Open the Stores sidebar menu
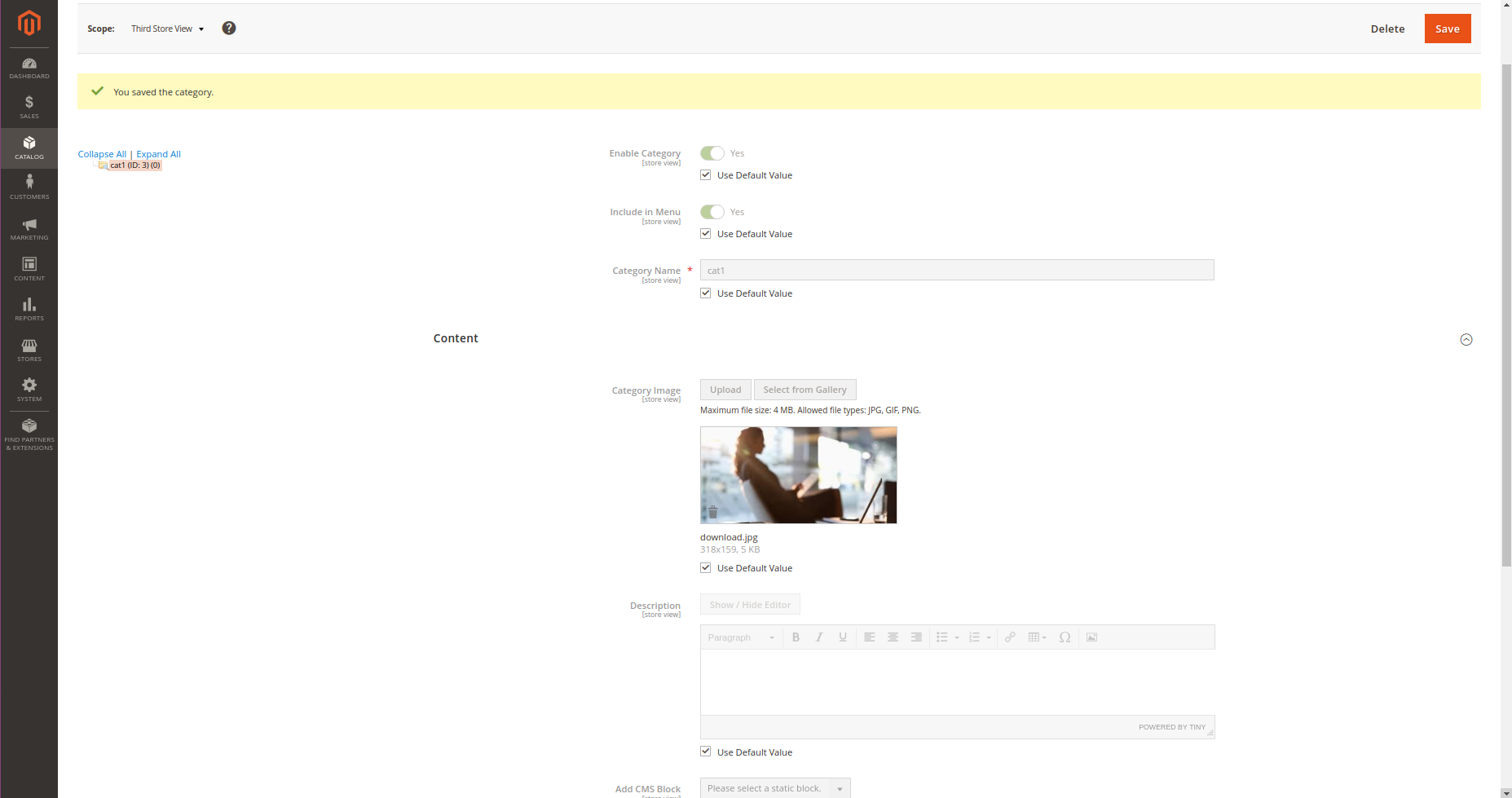The image size is (1512, 798). pos(29,350)
